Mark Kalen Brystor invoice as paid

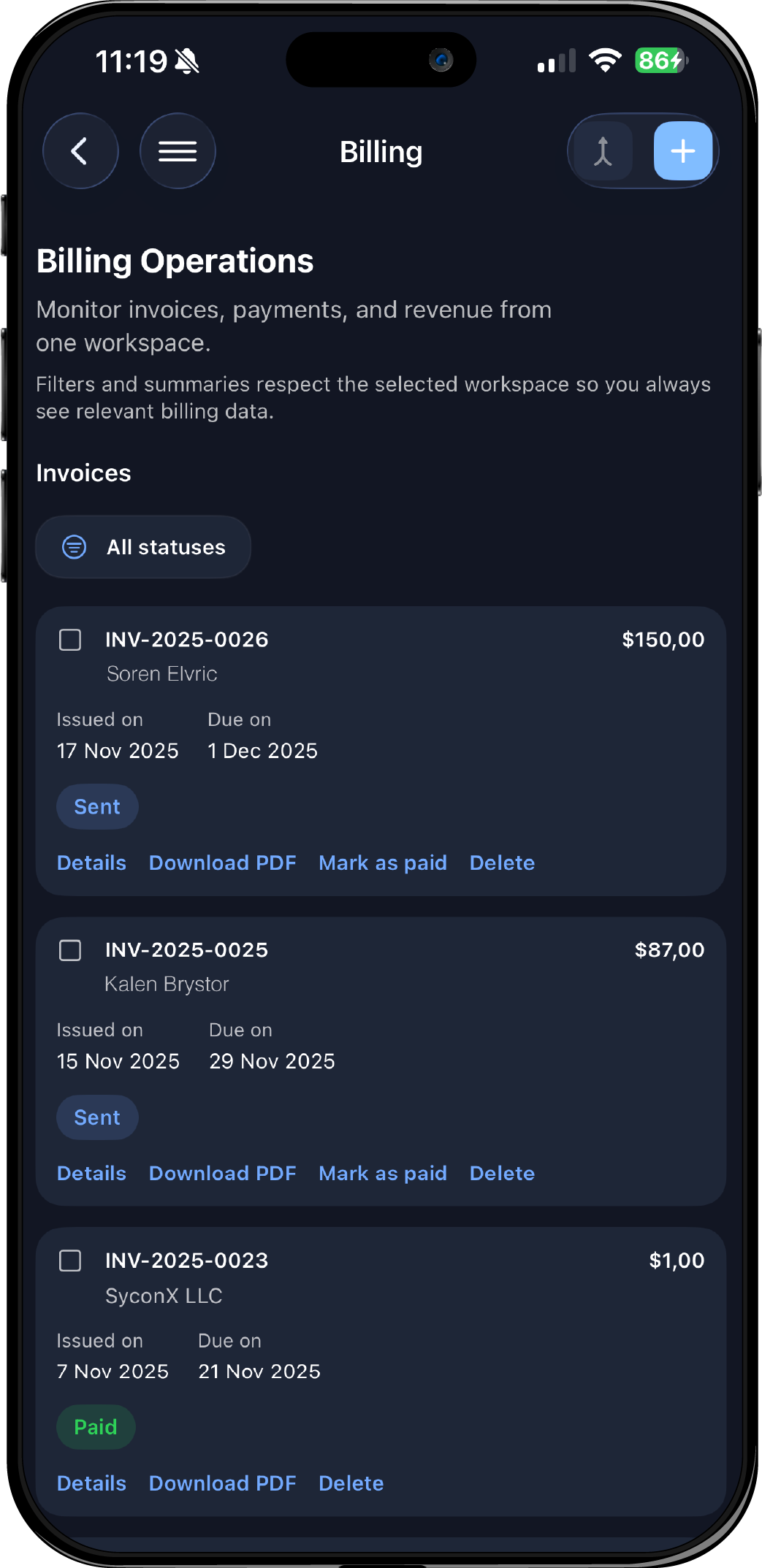pos(382,1174)
